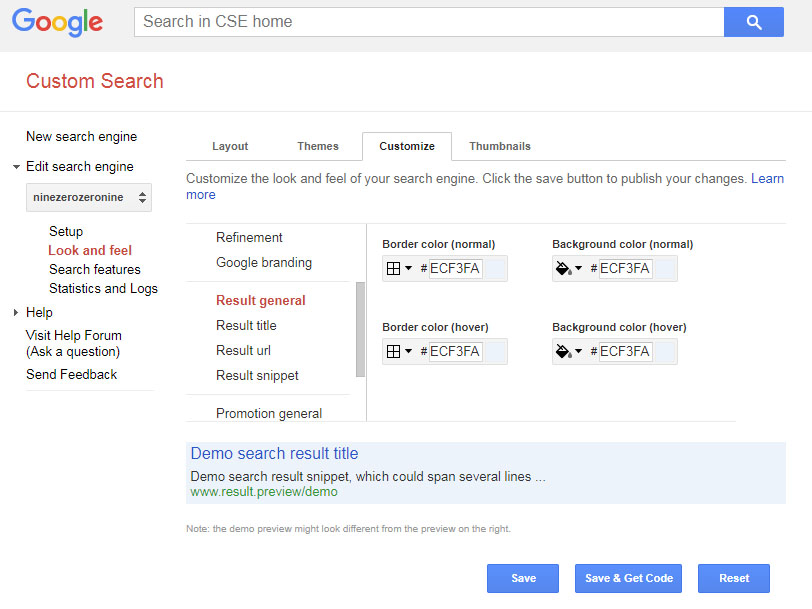Click the Border color (normal) hex field
This screenshot has width=812, height=609.
(x=456, y=268)
